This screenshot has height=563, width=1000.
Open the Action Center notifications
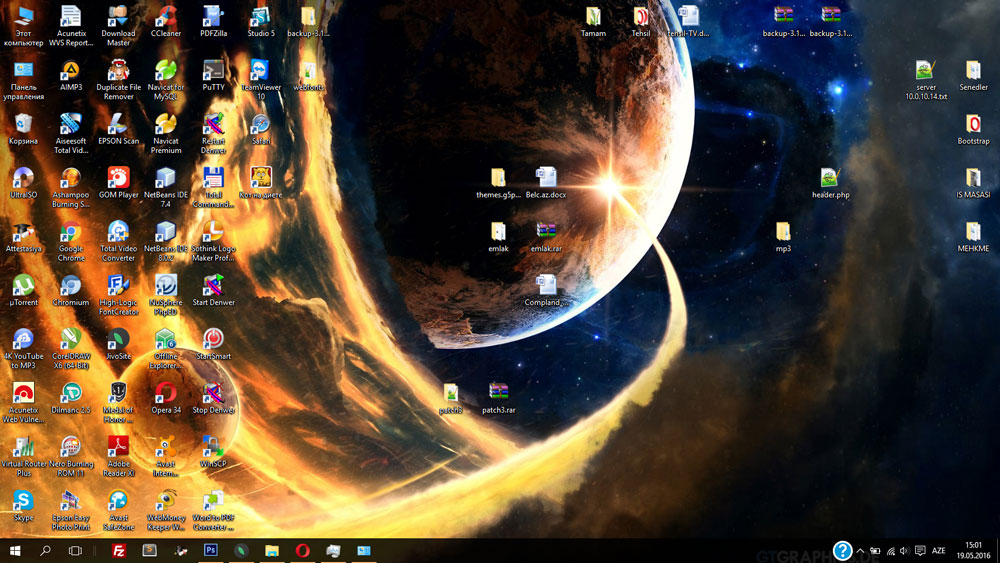point(920,551)
